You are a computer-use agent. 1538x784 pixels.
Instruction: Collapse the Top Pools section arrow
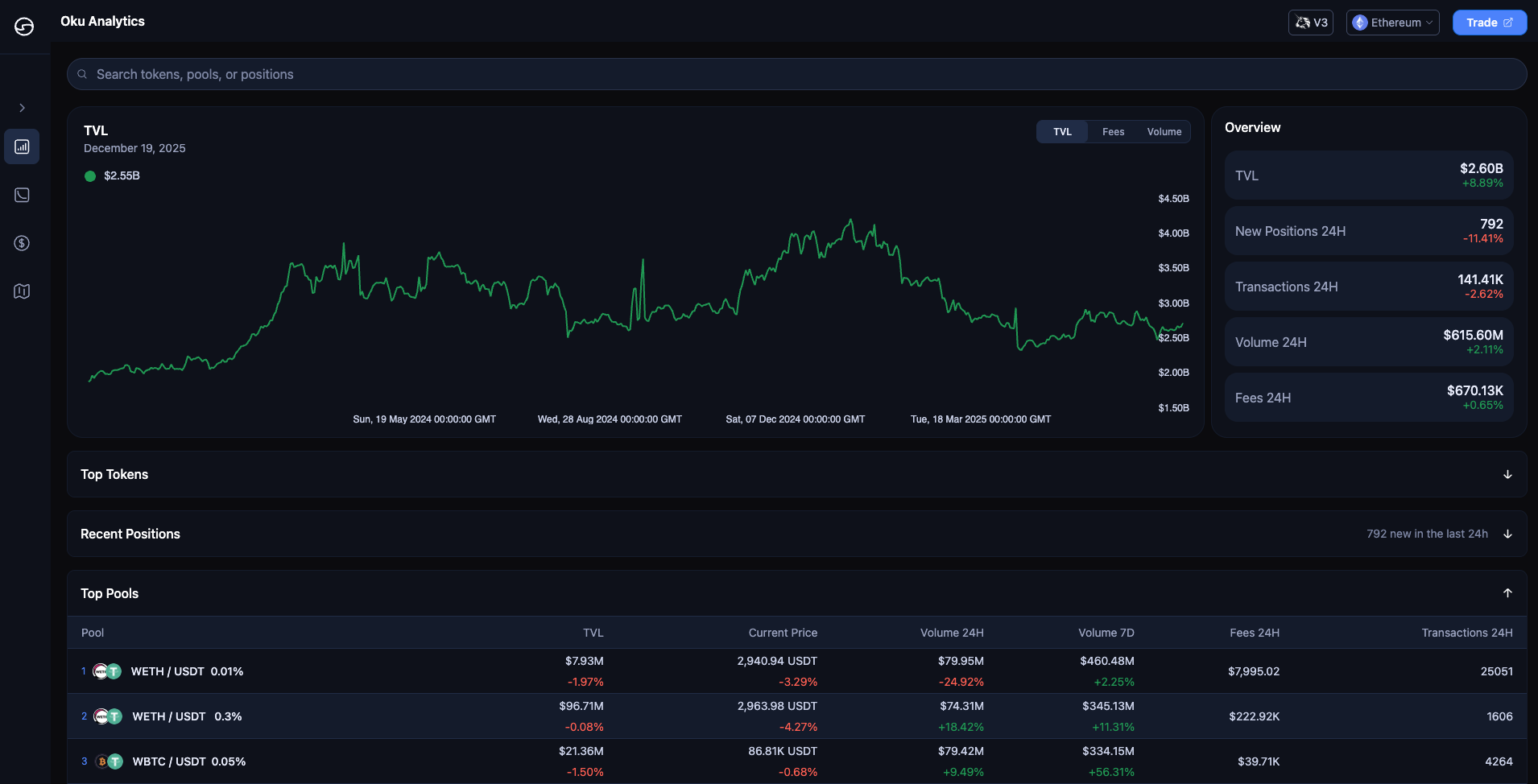pos(1507,593)
